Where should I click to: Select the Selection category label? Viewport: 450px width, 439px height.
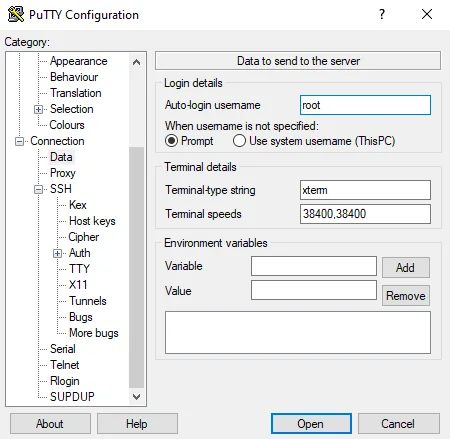[71, 109]
